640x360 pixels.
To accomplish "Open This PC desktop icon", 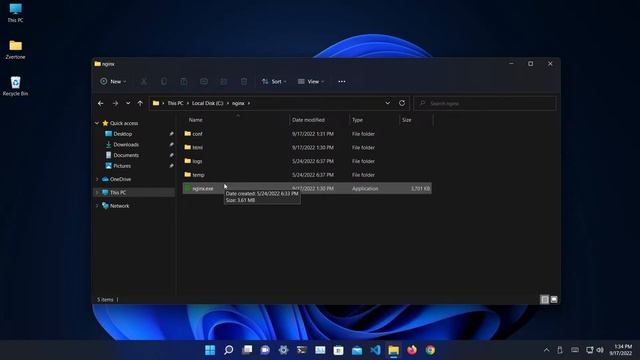I will pos(16,13).
